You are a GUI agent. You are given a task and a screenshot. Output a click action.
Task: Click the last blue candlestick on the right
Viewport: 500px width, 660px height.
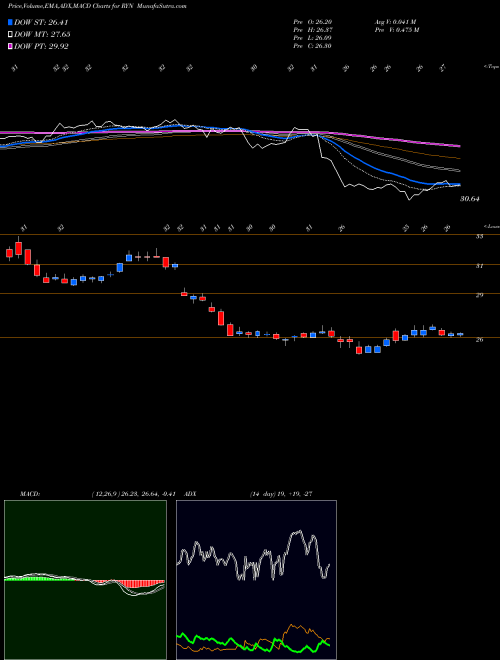(460, 334)
